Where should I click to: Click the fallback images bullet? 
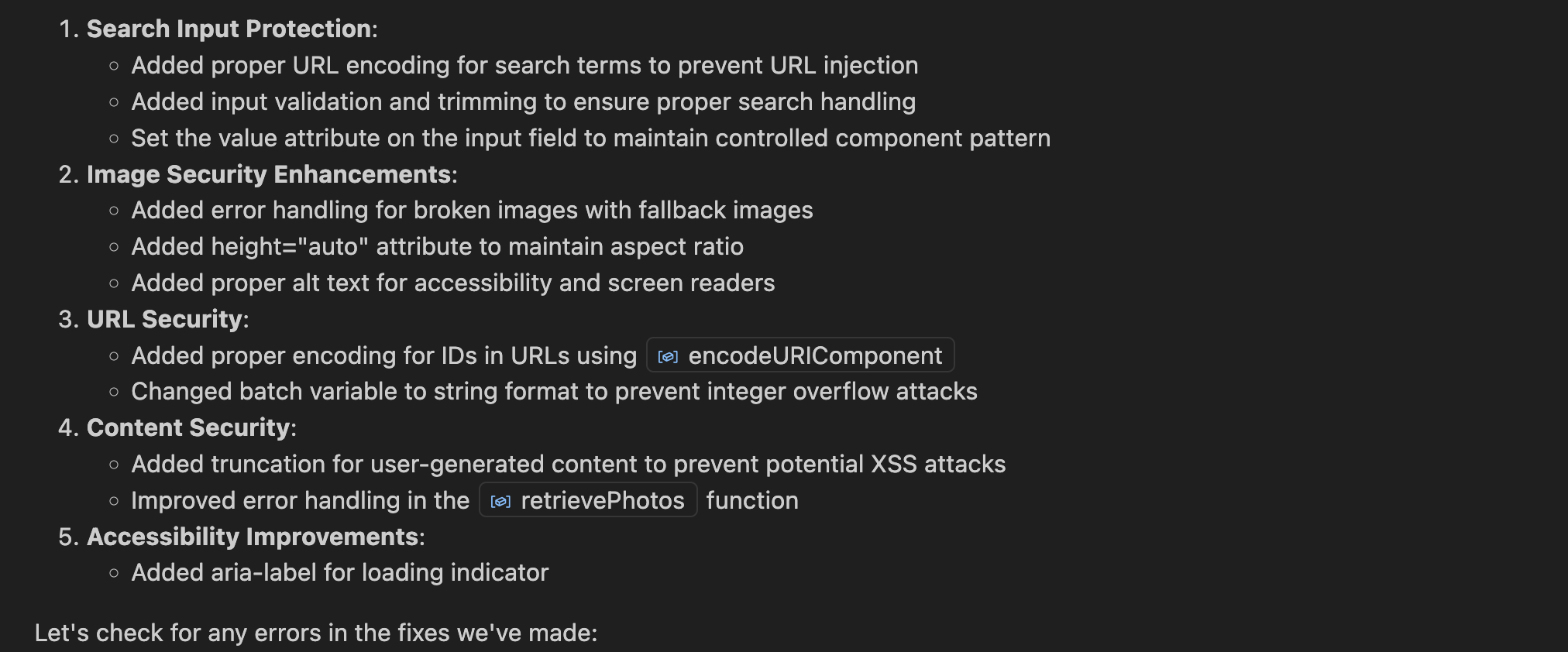click(472, 210)
